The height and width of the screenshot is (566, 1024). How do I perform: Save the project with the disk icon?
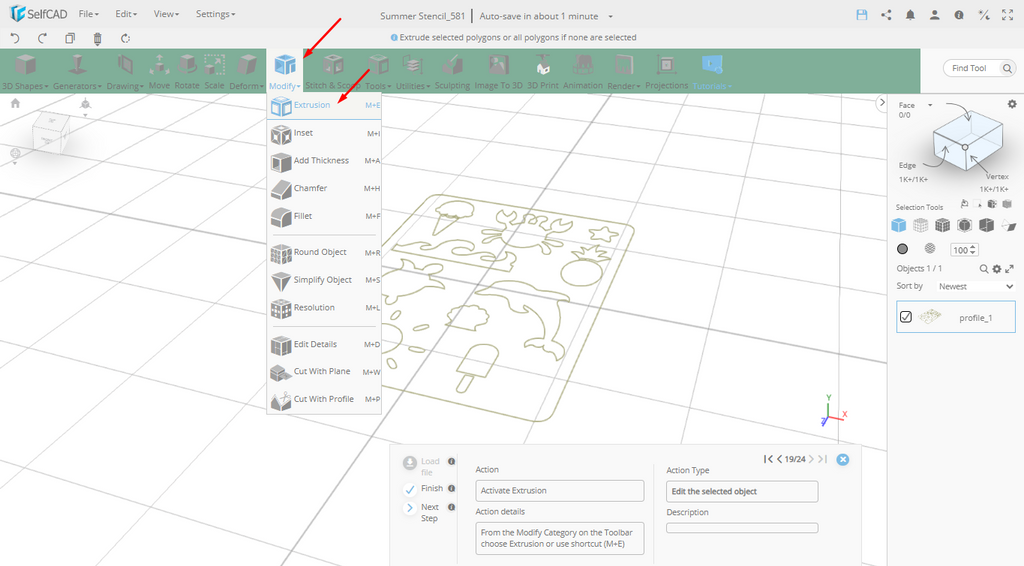tap(862, 15)
